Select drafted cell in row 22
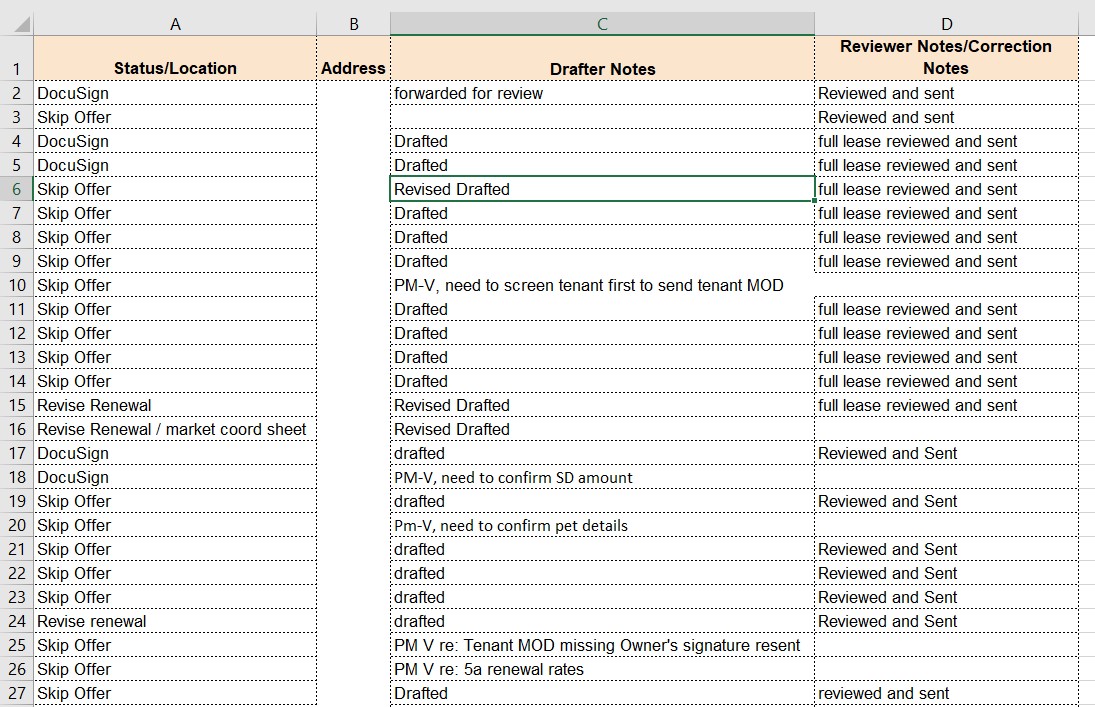Screen dimensions: 1095x707 pos(602,573)
